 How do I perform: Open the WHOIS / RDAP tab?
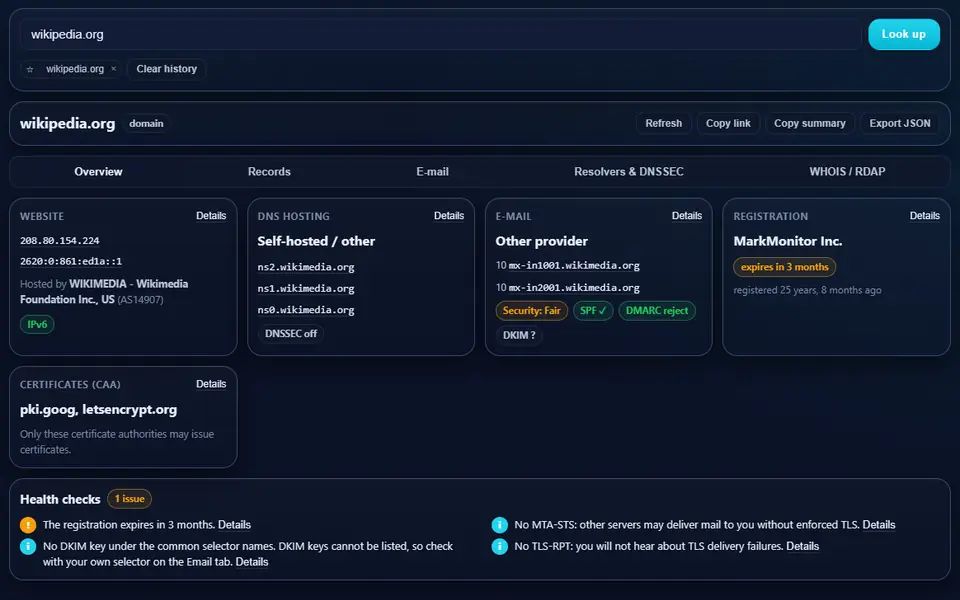click(847, 171)
